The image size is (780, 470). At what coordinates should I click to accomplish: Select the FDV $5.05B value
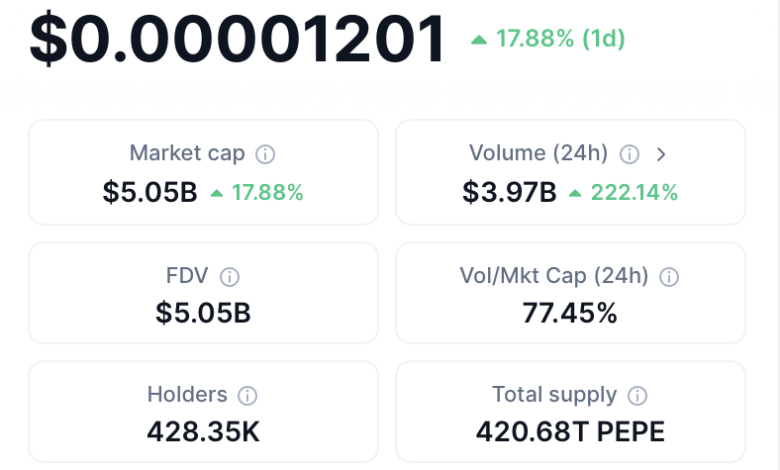pyautogui.click(x=203, y=313)
